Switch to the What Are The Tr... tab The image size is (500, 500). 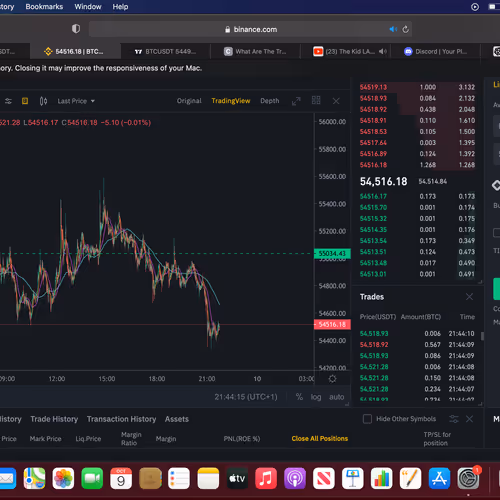coord(255,51)
